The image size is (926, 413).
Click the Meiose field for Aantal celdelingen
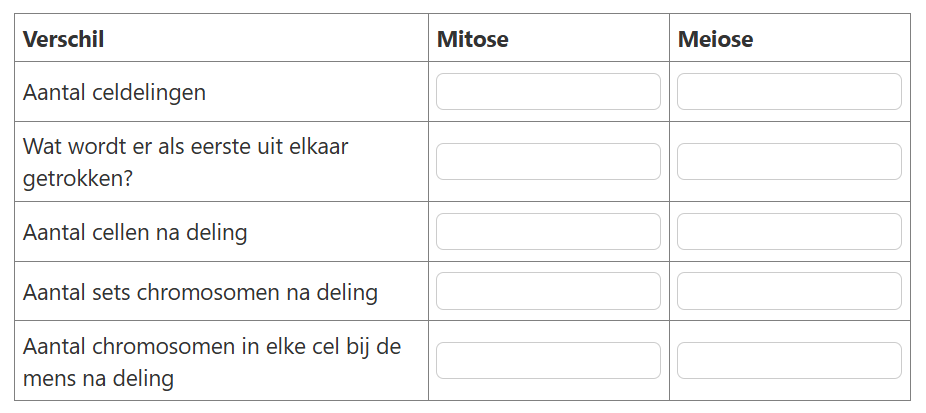(x=789, y=92)
